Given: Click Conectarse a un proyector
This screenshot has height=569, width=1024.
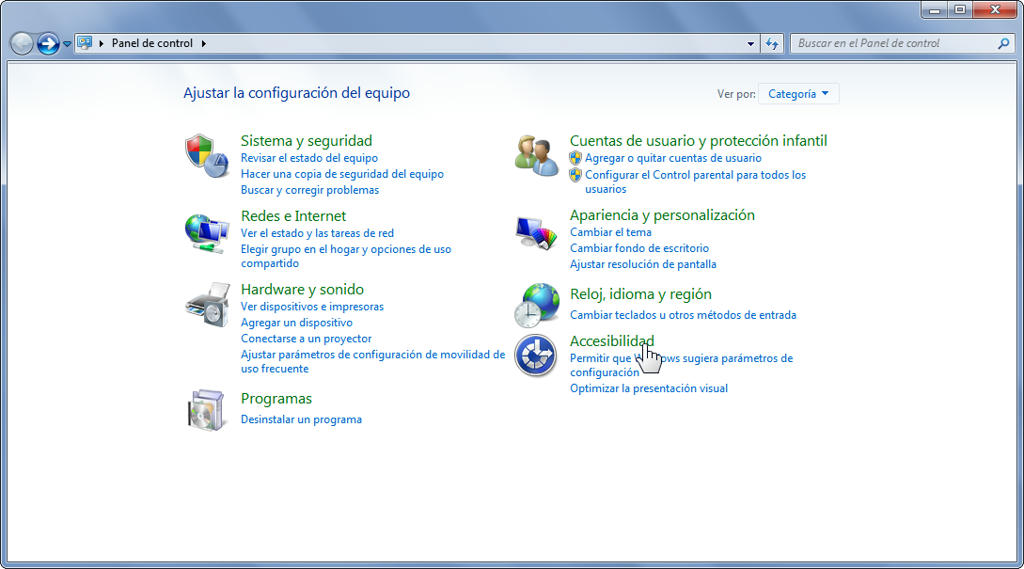Looking at the screenshot, I should pos(306,339).
